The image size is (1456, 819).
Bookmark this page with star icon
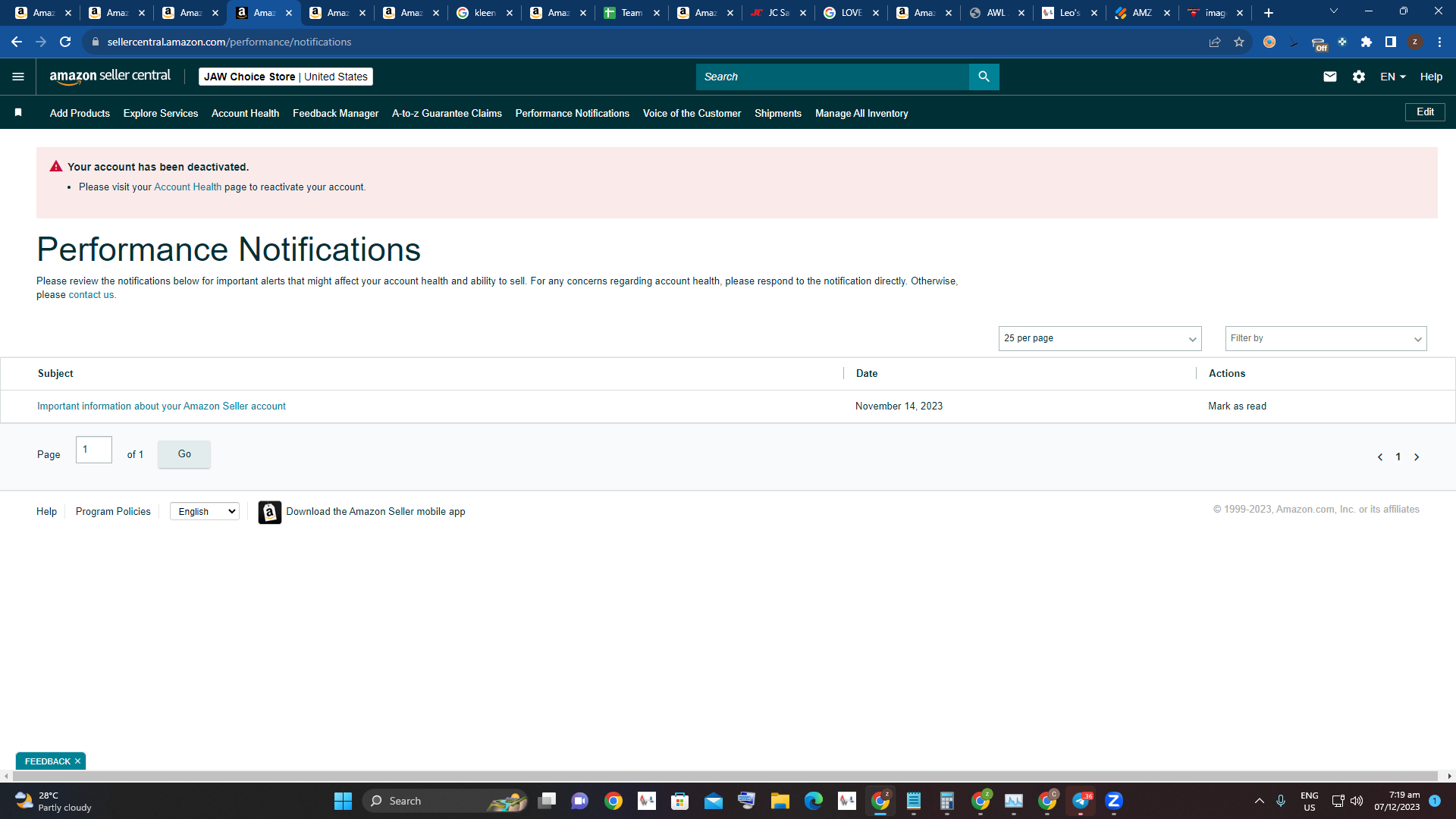pos(1238,42)
